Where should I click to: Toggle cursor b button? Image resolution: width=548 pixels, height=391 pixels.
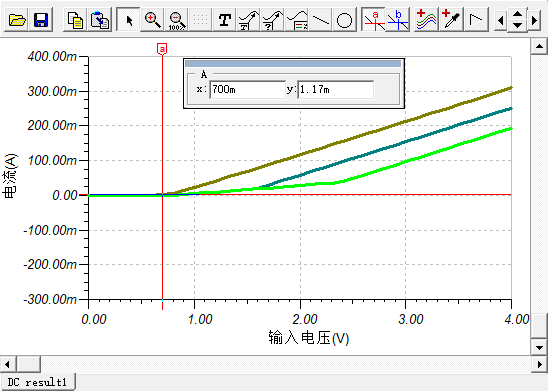pyautogui.click(x=398, y=20)
